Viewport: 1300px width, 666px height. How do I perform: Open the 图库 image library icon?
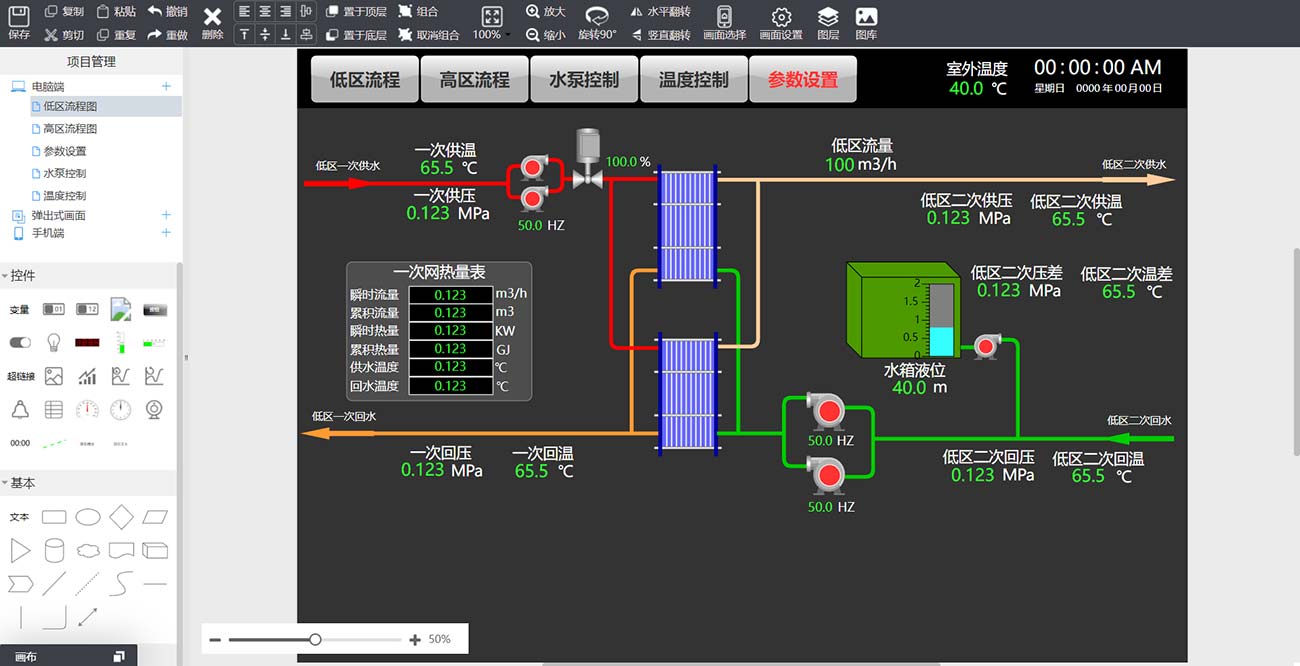866,17
